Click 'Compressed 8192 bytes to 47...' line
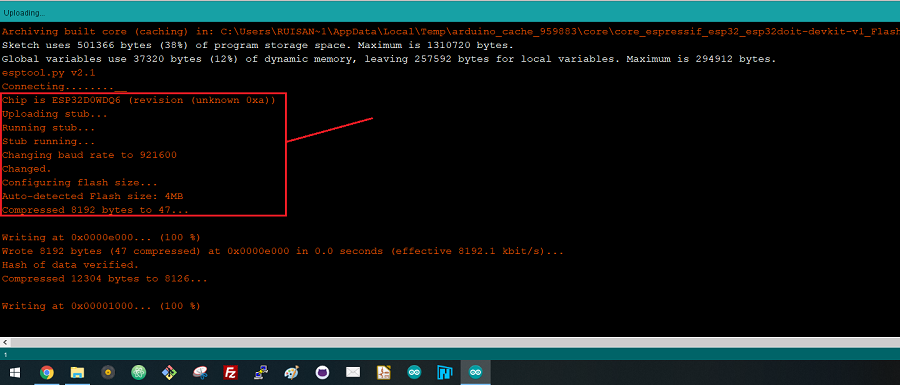900x385 pixels. pyautogui.click(x=95, y=210)
